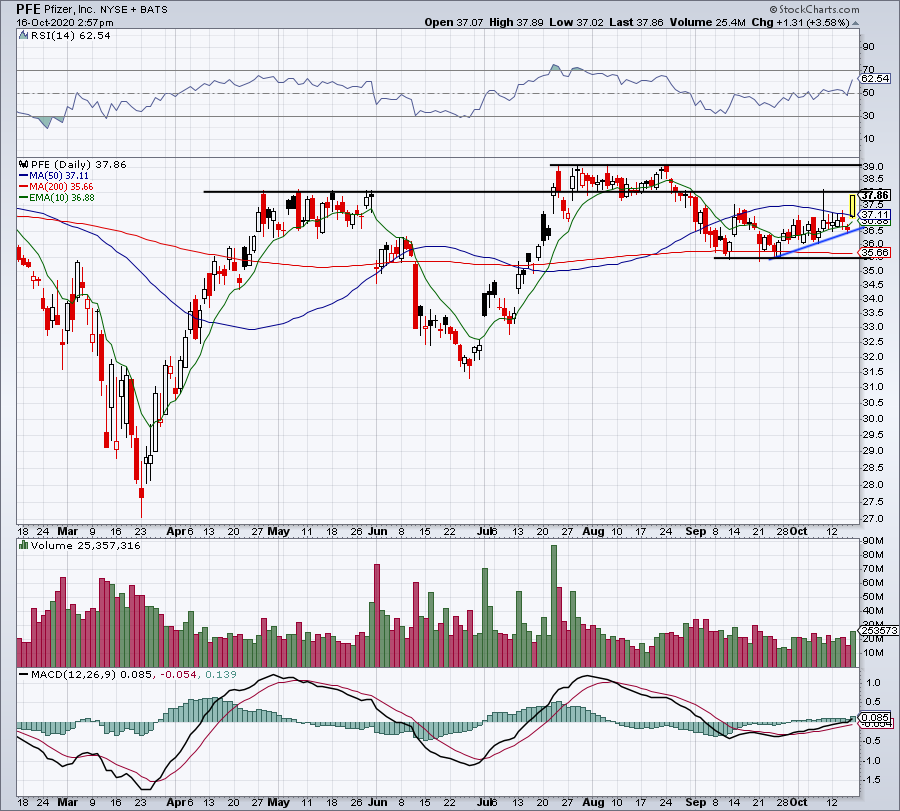Click the PFE (Daily) 37.86 legend text
The height and width of the screenshot is (811, 900).
[x=79, y=164]
